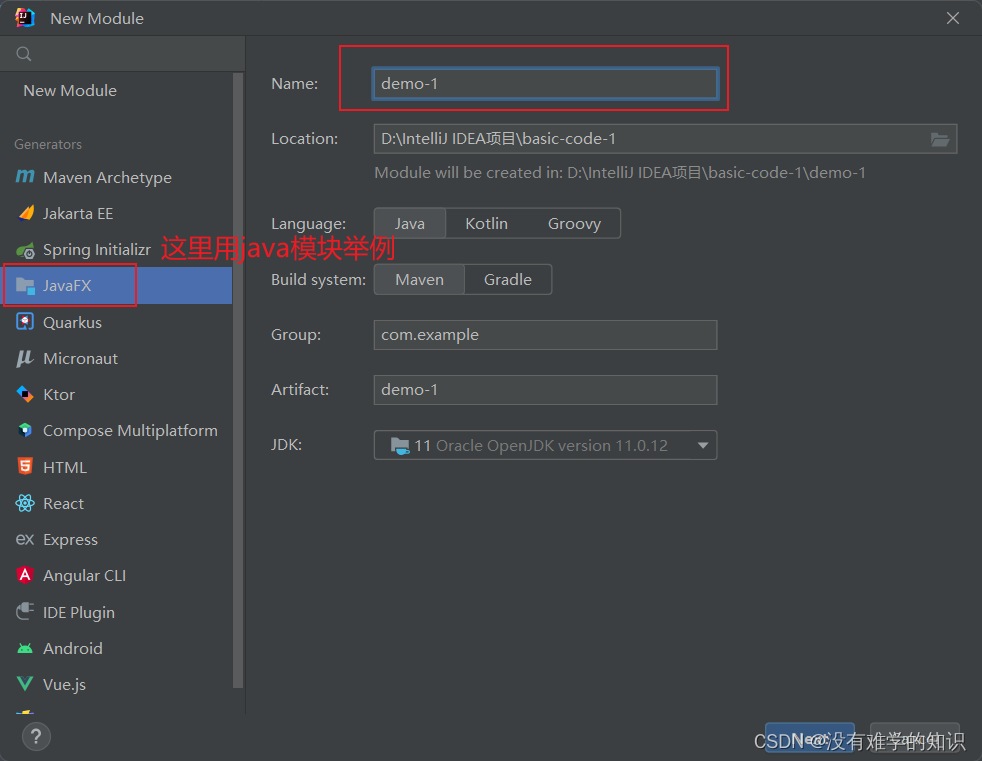
Task: Select the Android generator label
Action: (73, 648)
